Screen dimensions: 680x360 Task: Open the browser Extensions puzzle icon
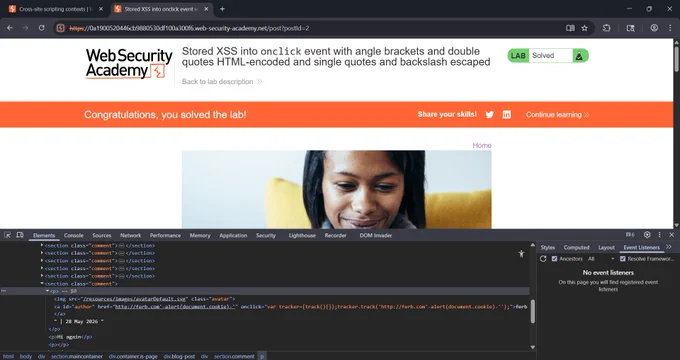pos(606,28)
